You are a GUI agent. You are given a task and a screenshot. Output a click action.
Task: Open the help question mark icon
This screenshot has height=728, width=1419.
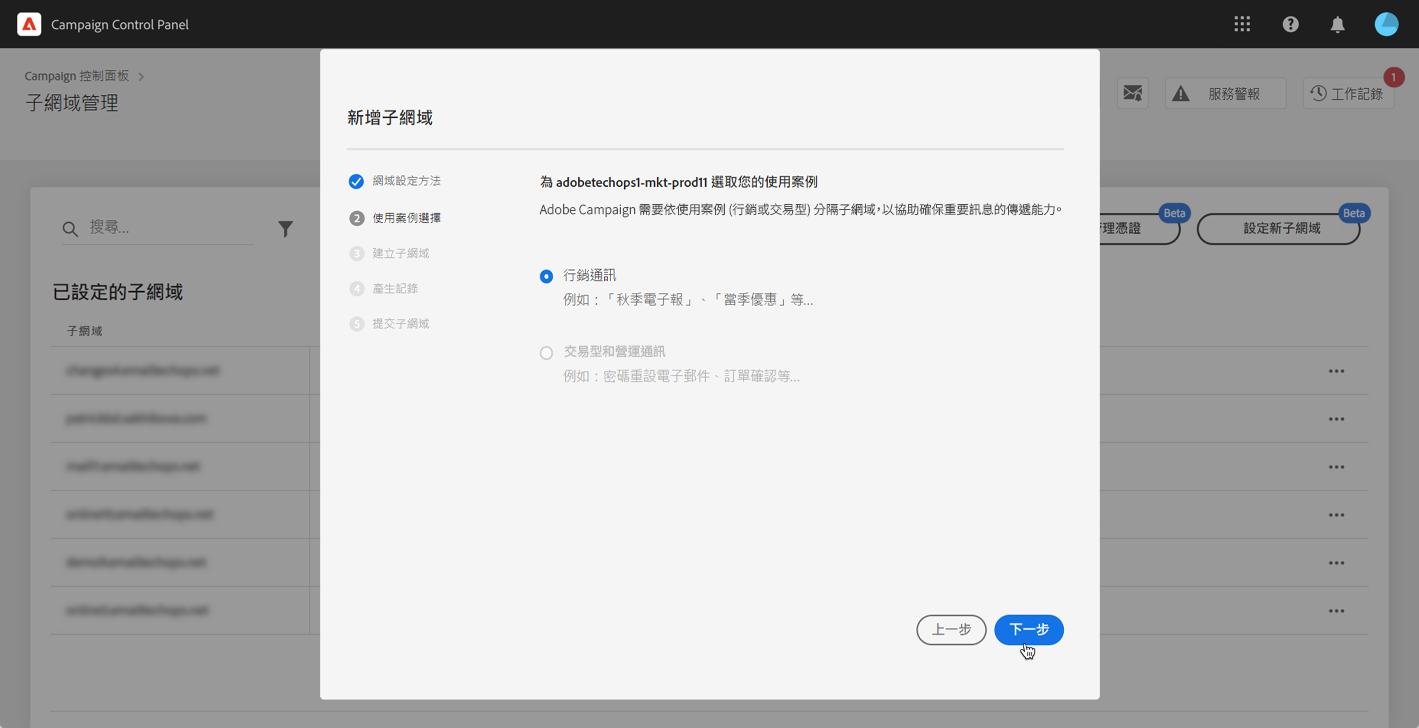pyautogui.click(x=1290, y=24)
